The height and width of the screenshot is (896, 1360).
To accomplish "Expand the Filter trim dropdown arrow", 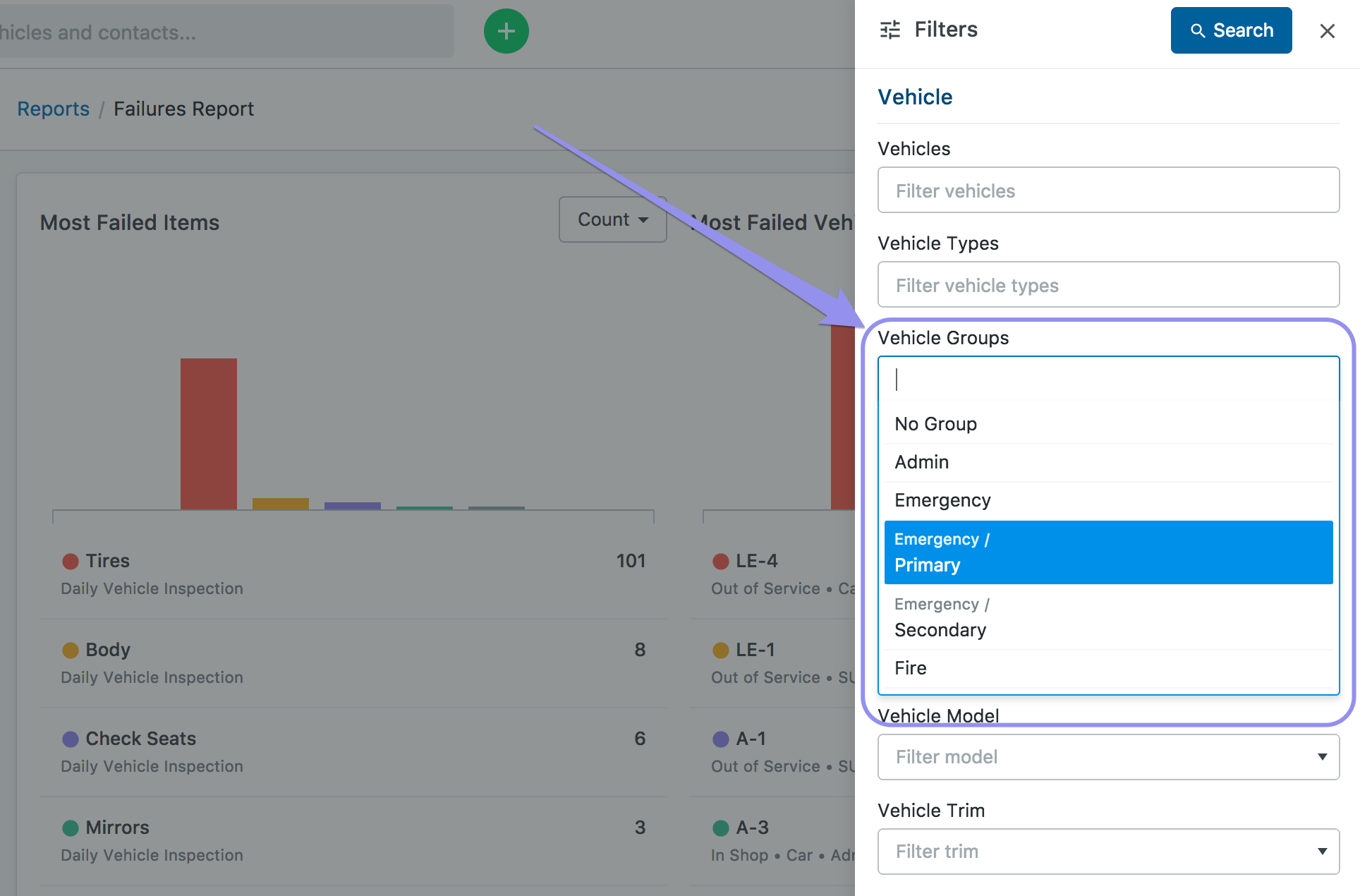I will pos(1322,852).
